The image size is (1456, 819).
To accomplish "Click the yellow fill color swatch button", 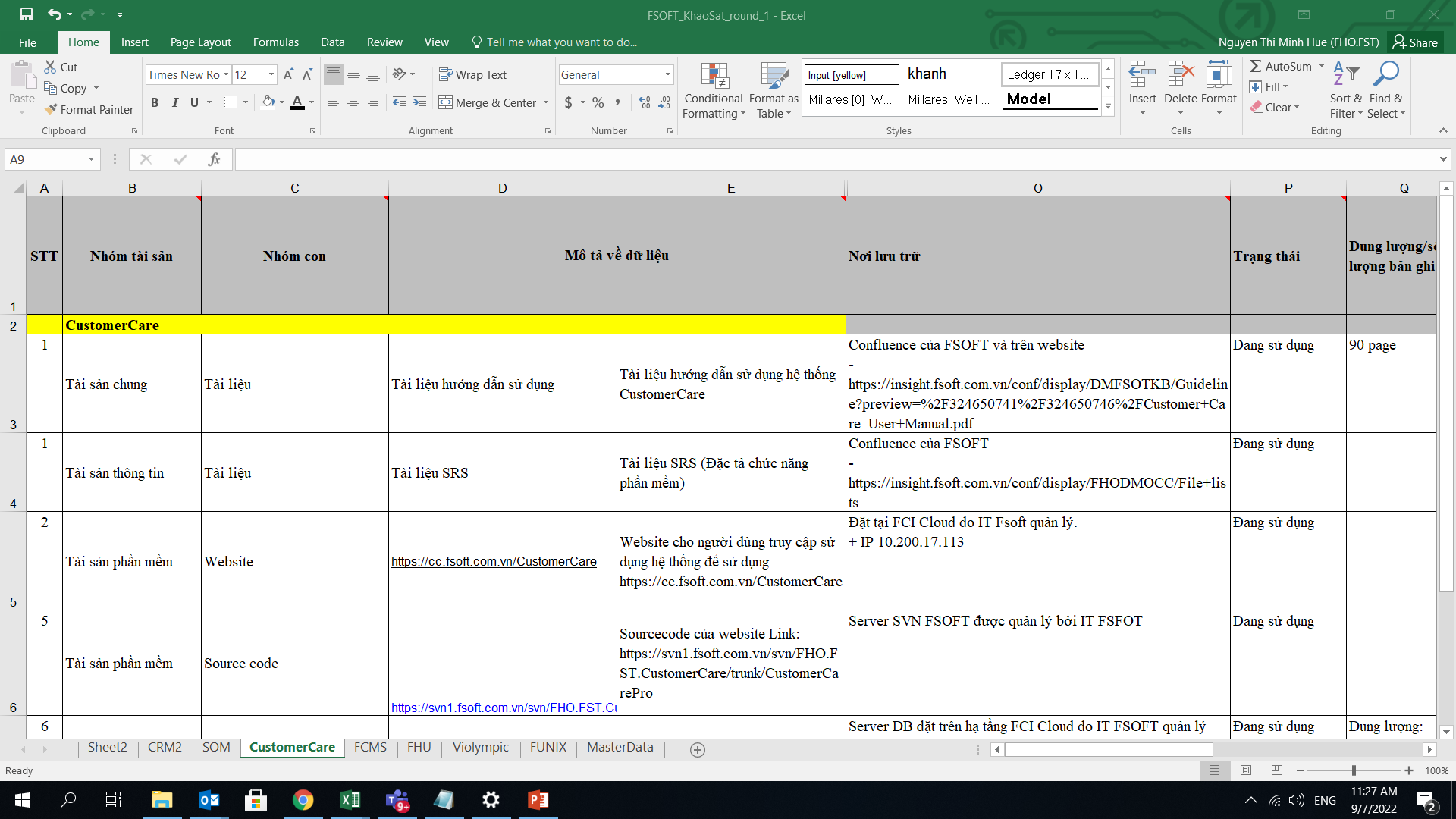I will [268, 102].
